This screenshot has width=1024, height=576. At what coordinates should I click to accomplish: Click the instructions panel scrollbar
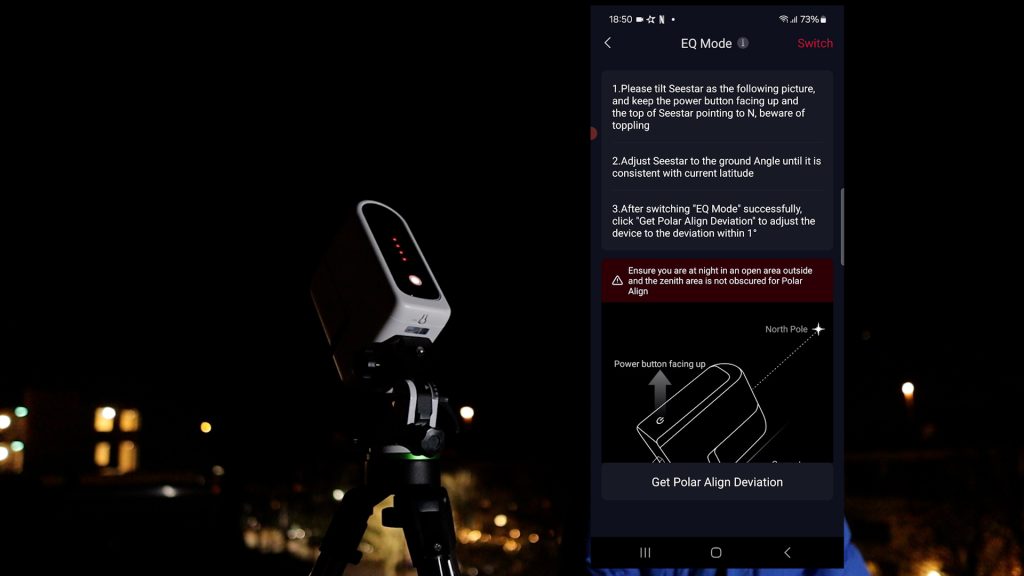842,225
